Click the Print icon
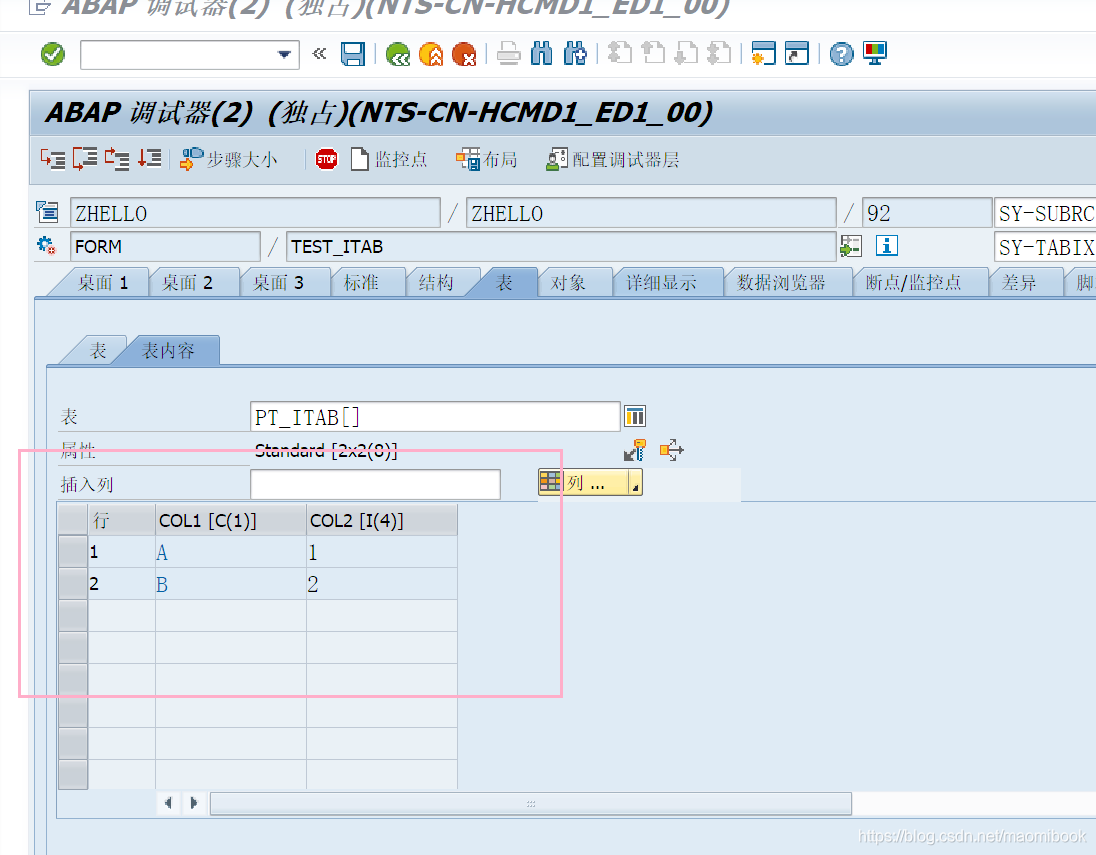1096x855 pixels. pyautogui.click(x=509, y=54)
